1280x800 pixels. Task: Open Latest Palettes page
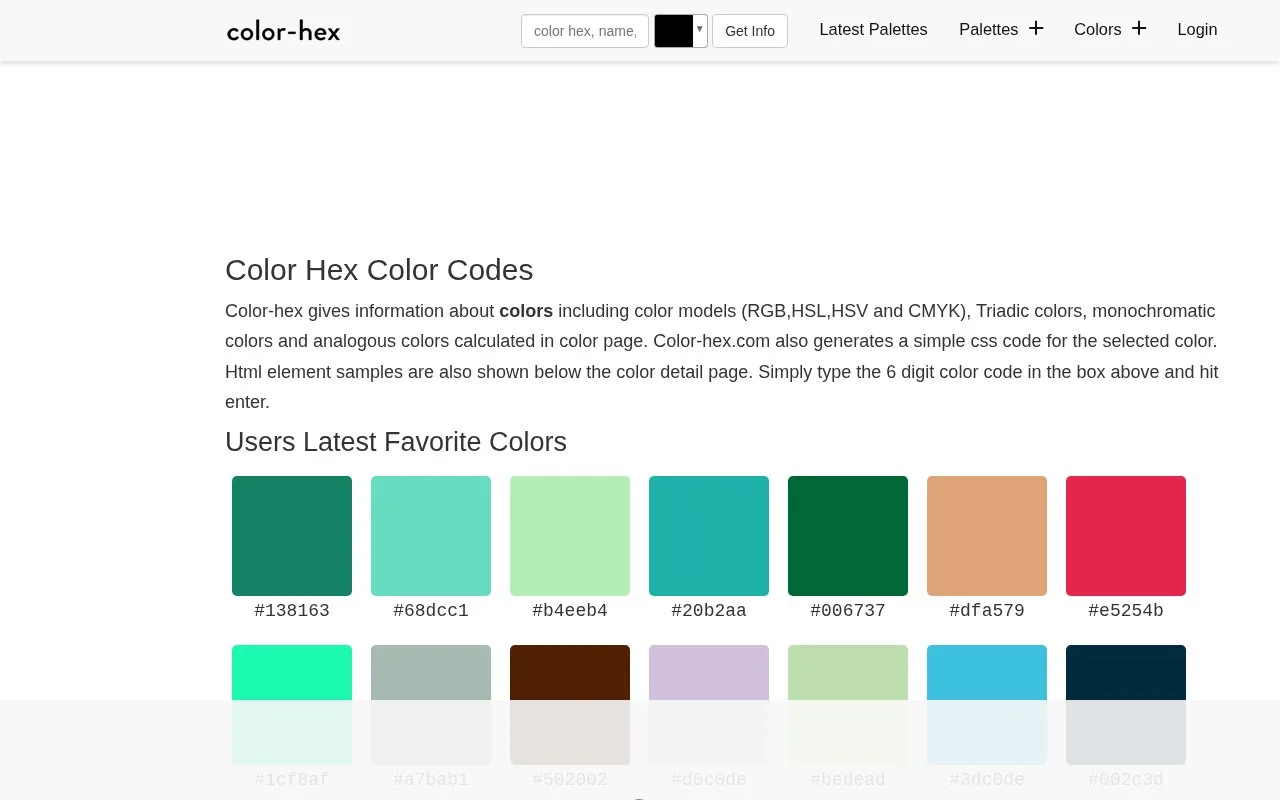tap(873, 30)
